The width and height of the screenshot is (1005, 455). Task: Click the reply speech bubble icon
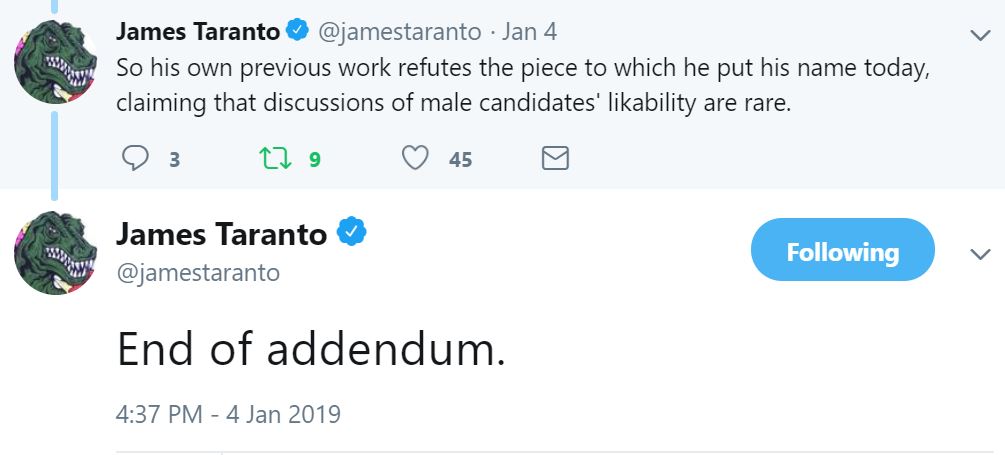tap(135, 158)
